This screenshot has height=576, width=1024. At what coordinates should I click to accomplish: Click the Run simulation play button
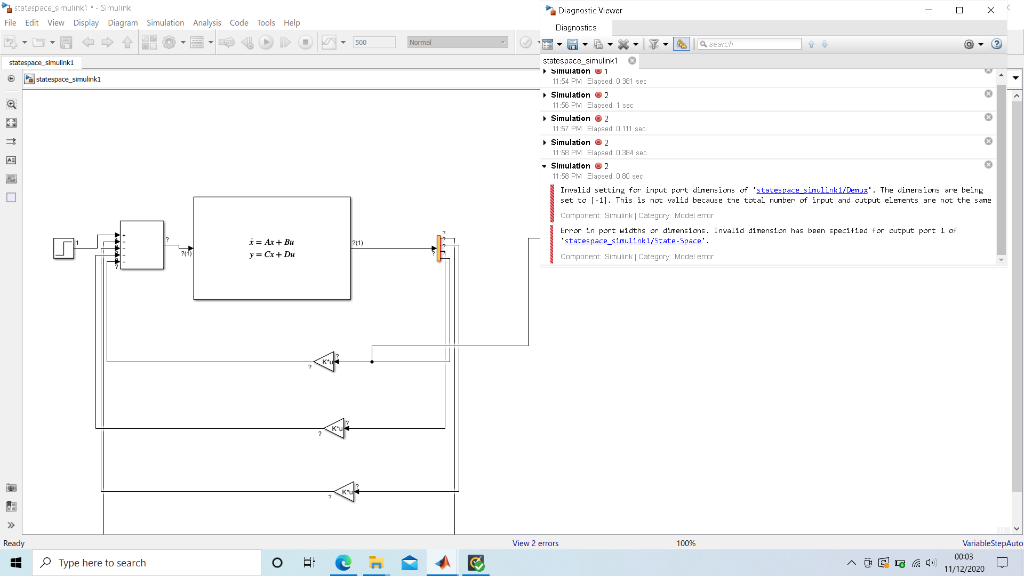click(x=266, y=42)
